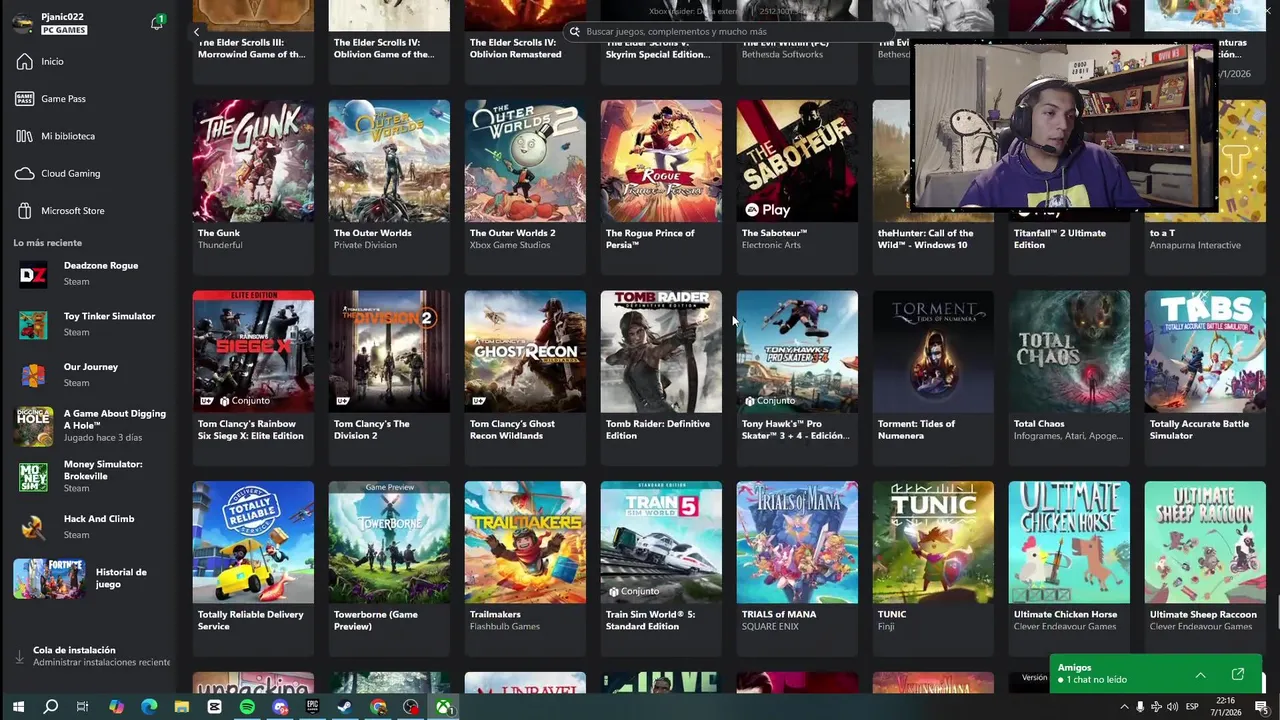
Task: Open Microsoft Edge from taskbar
Action: [149, 707]
